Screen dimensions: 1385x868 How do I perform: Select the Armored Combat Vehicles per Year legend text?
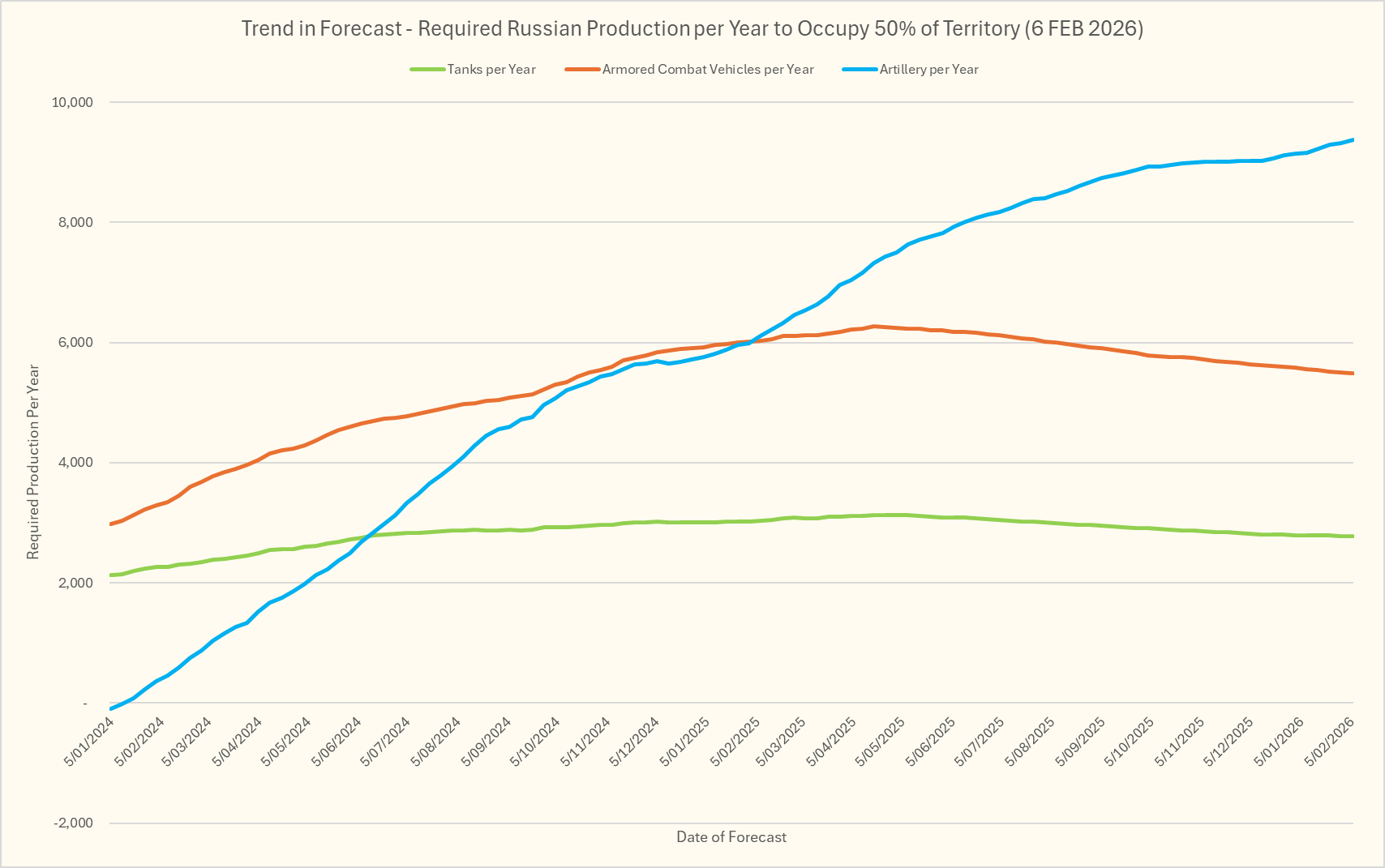click(708, 70)
